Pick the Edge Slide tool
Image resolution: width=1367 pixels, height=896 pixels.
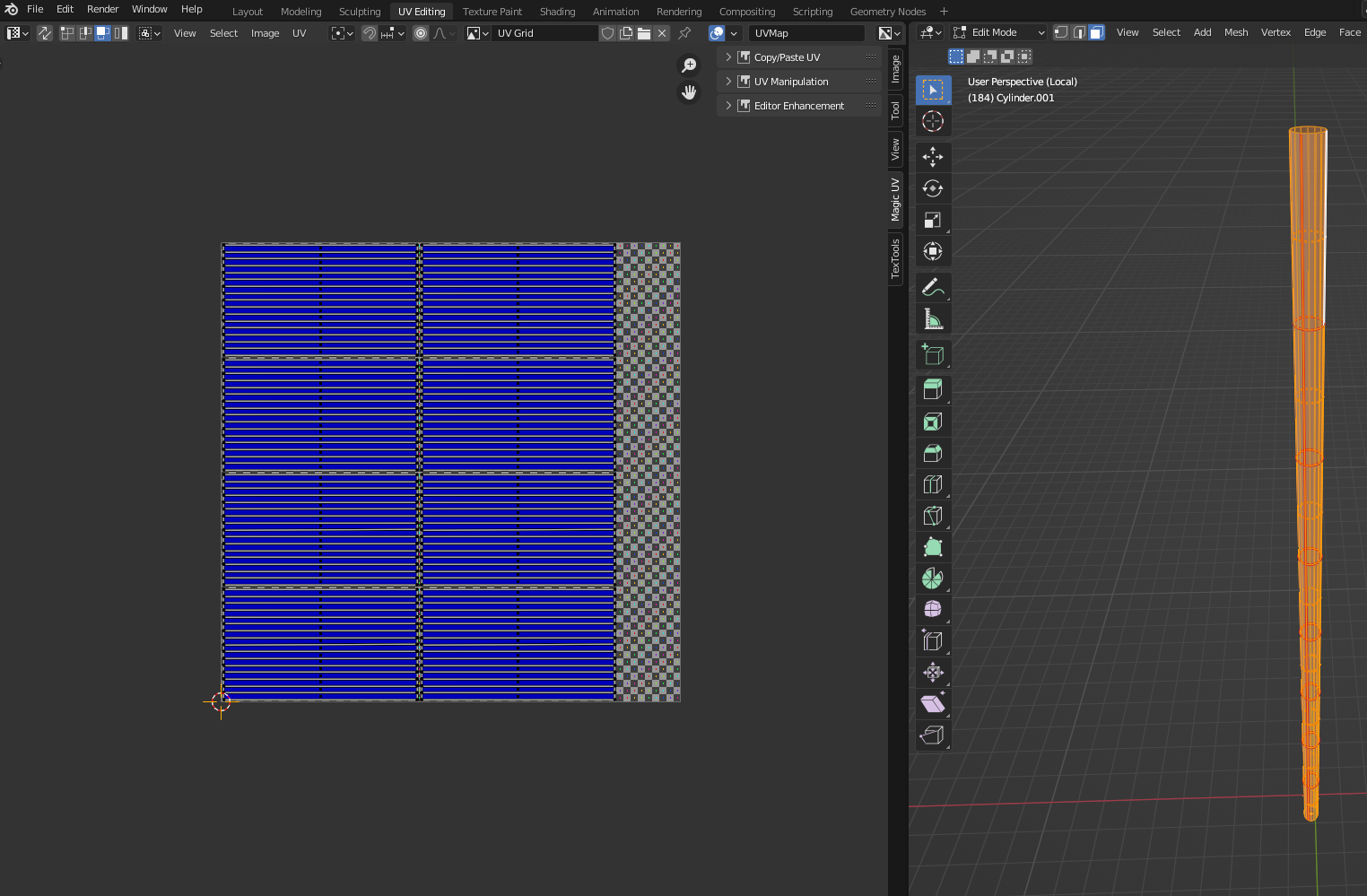[x=933, y=640]
